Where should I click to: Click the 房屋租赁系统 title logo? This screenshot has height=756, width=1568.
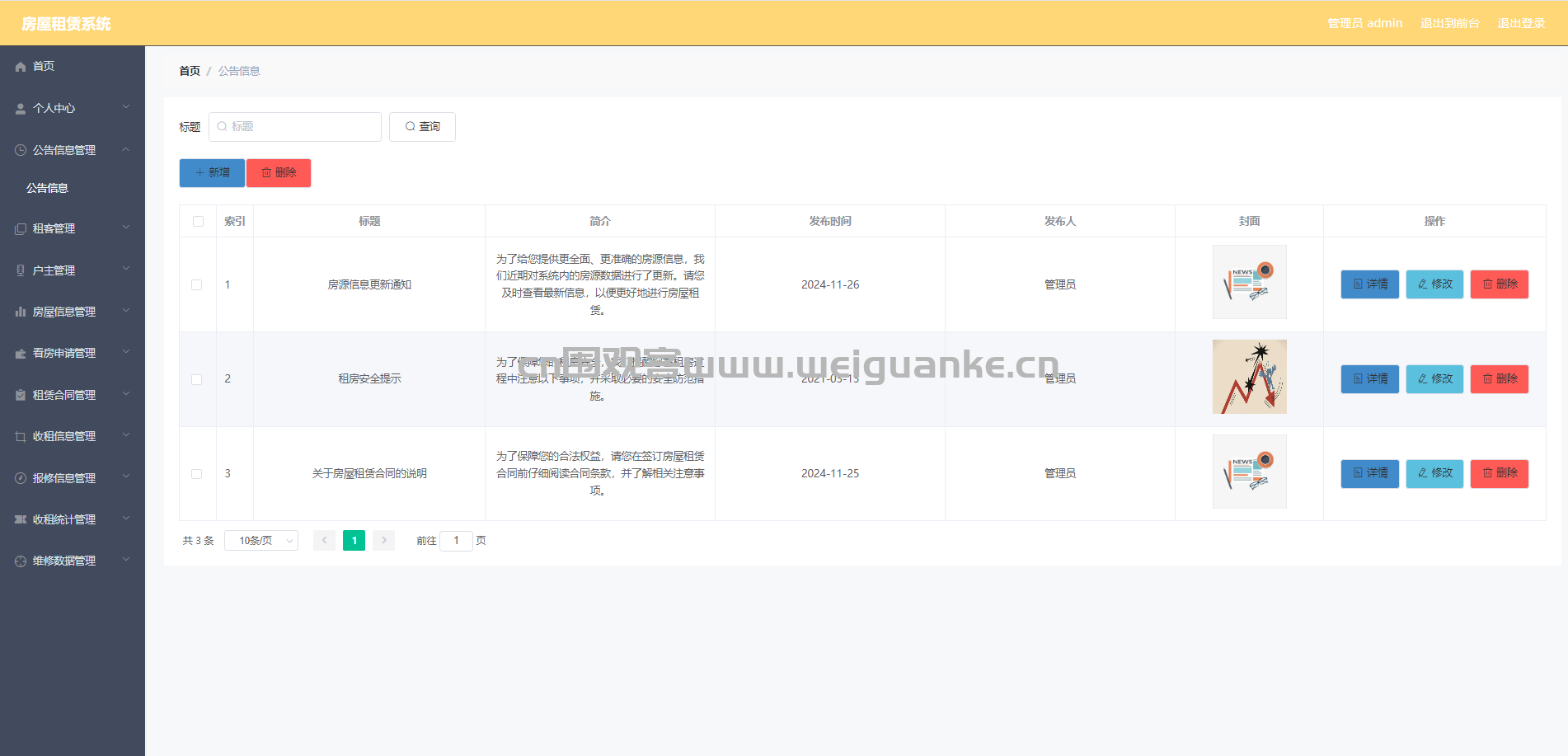(x=66, y=24)
